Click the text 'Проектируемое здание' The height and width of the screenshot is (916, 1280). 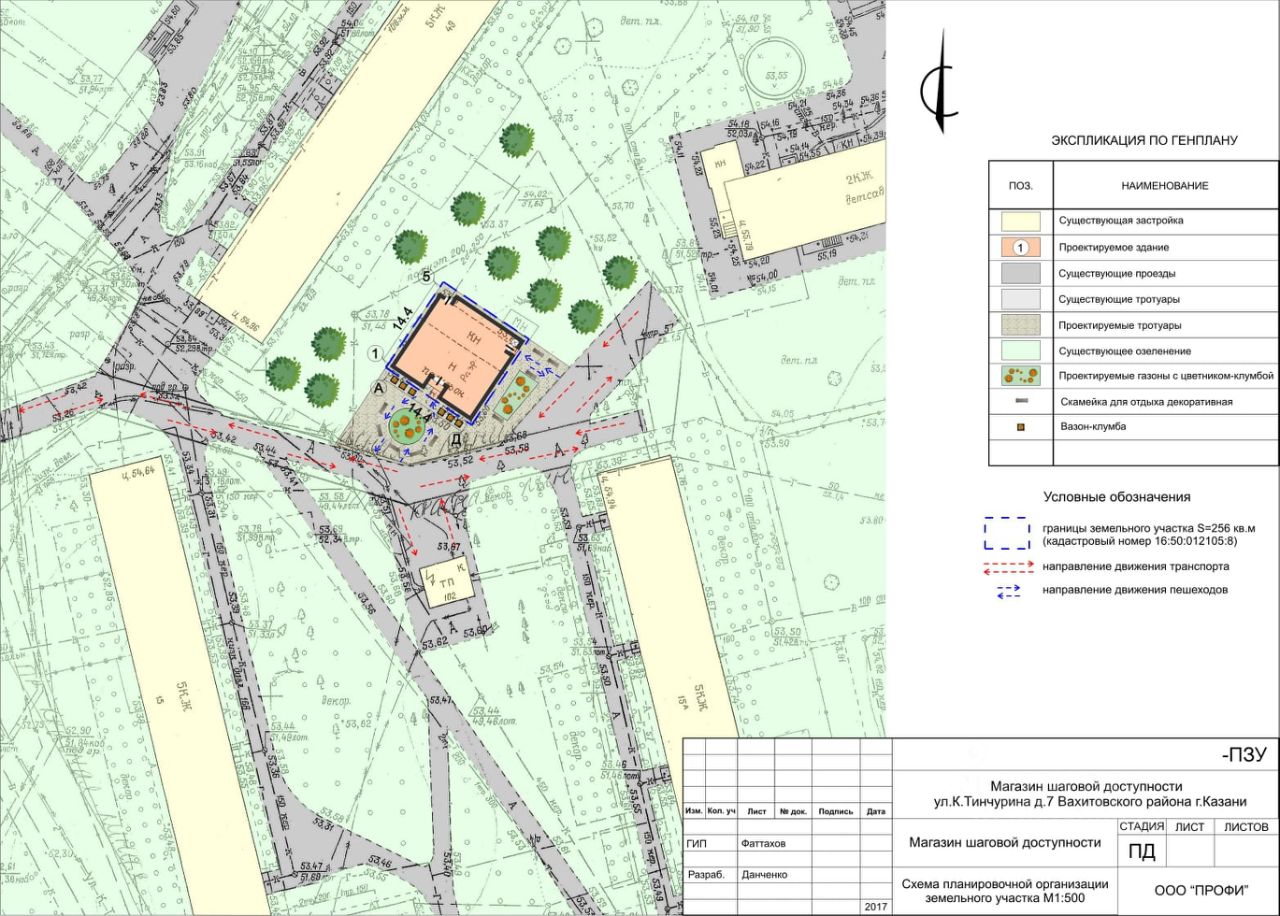1116,246
